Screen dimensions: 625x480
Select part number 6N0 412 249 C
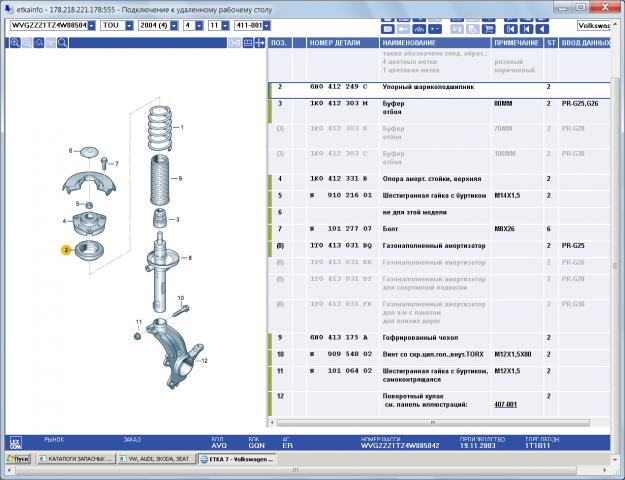338,87
